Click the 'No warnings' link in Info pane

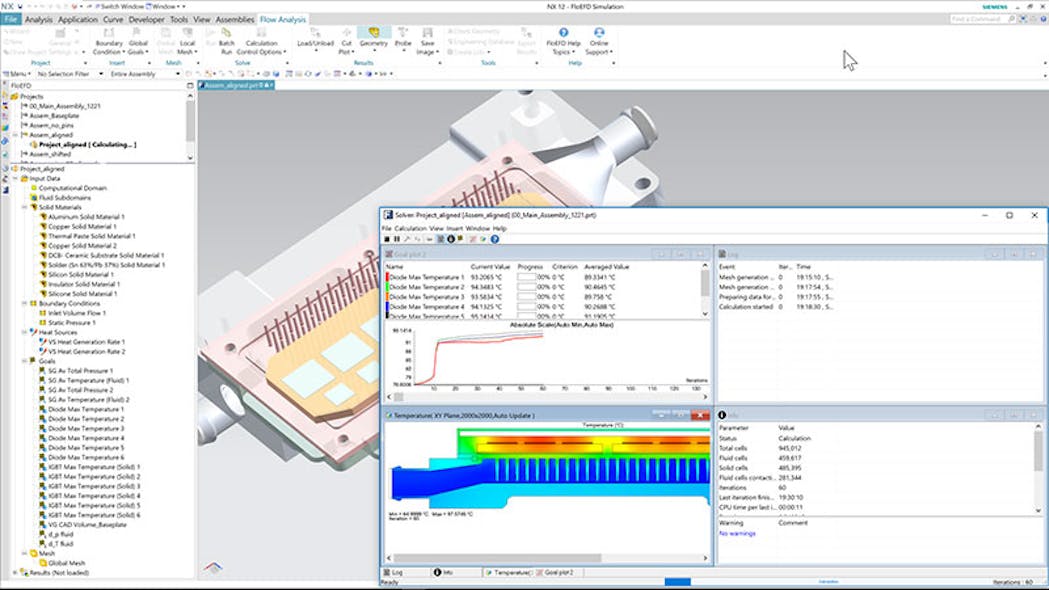pyautogui.click(x=737, y=533)
